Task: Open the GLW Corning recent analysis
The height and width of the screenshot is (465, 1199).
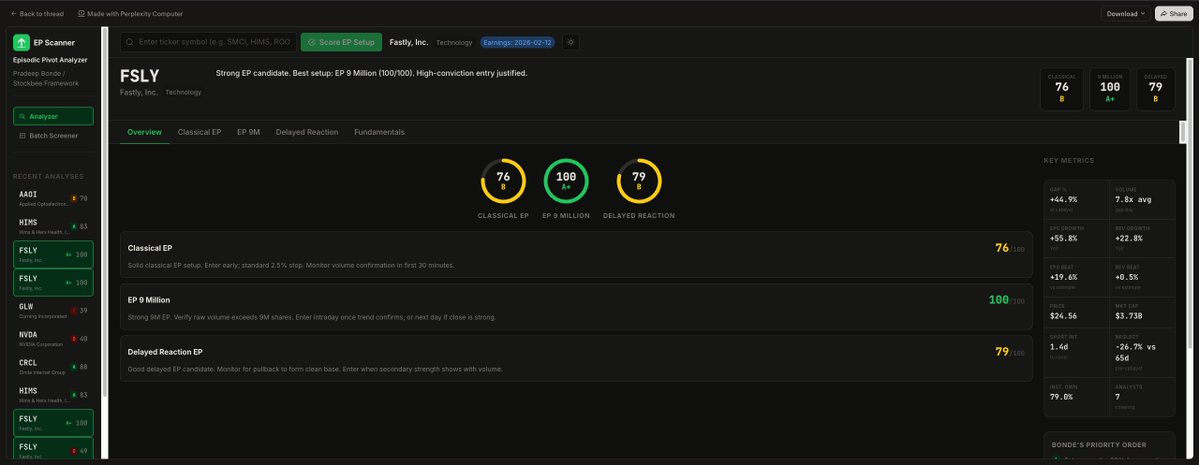Action: coord(54,310)
